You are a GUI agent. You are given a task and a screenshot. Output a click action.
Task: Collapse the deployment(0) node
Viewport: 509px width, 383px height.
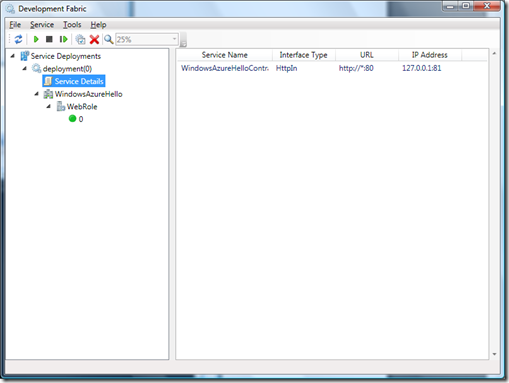pos(25,68)
